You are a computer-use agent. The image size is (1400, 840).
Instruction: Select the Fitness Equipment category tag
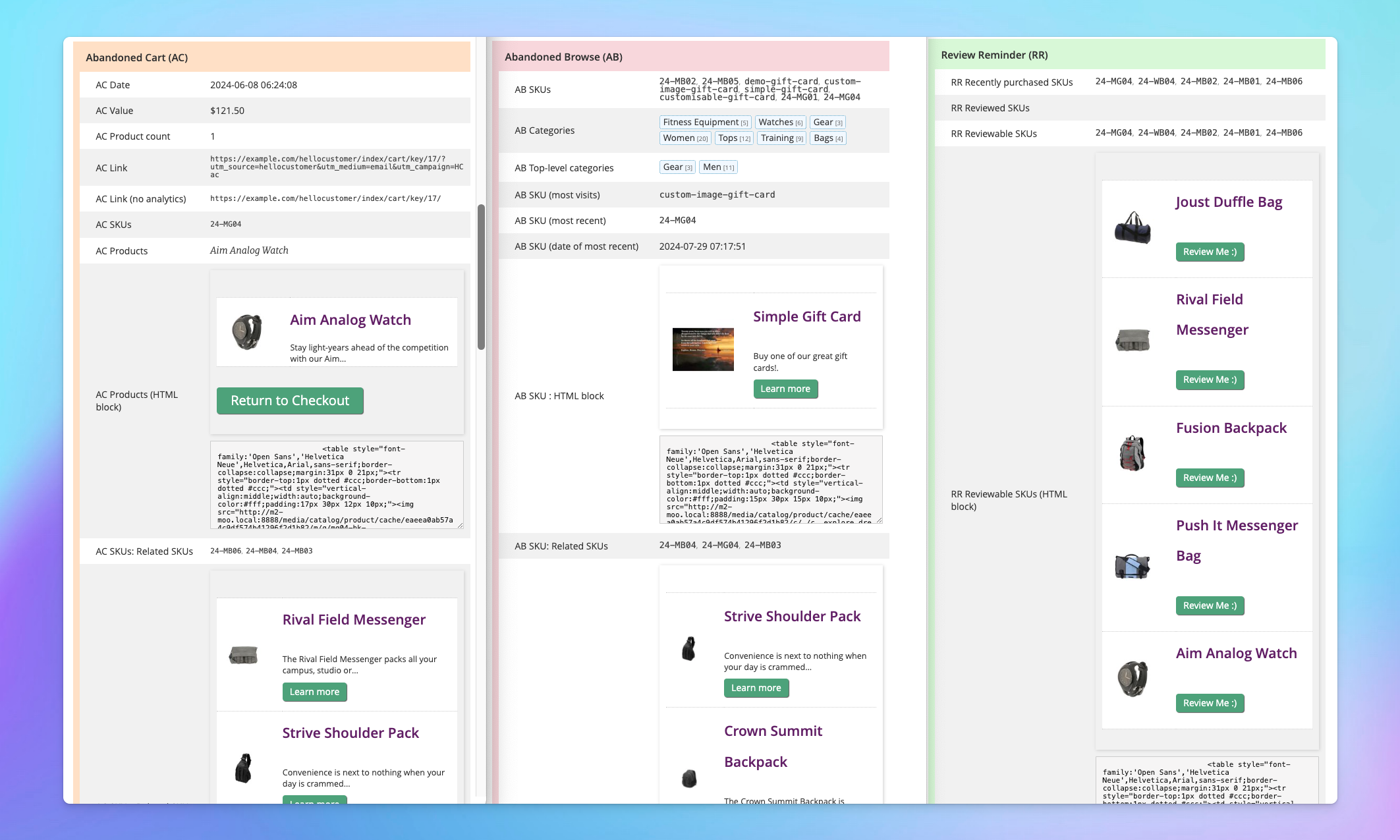coord(705,123)
